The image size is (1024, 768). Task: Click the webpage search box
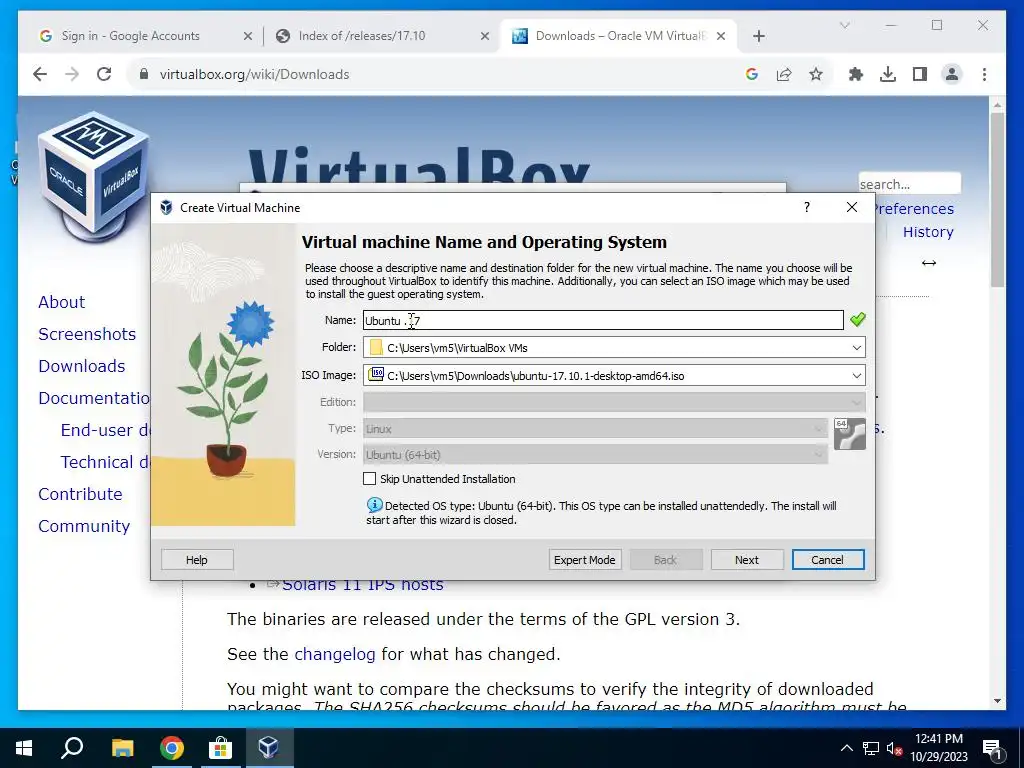click(909, 184)
